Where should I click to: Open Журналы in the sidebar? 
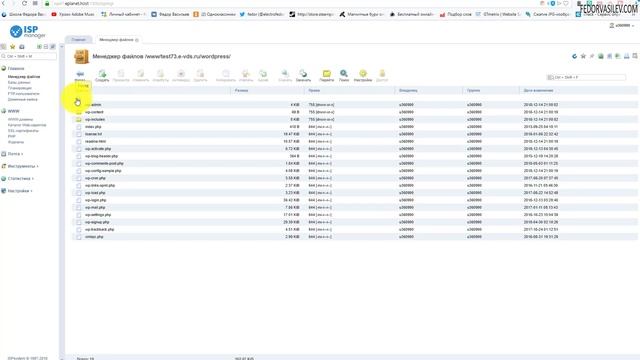[x=16, y=142]
